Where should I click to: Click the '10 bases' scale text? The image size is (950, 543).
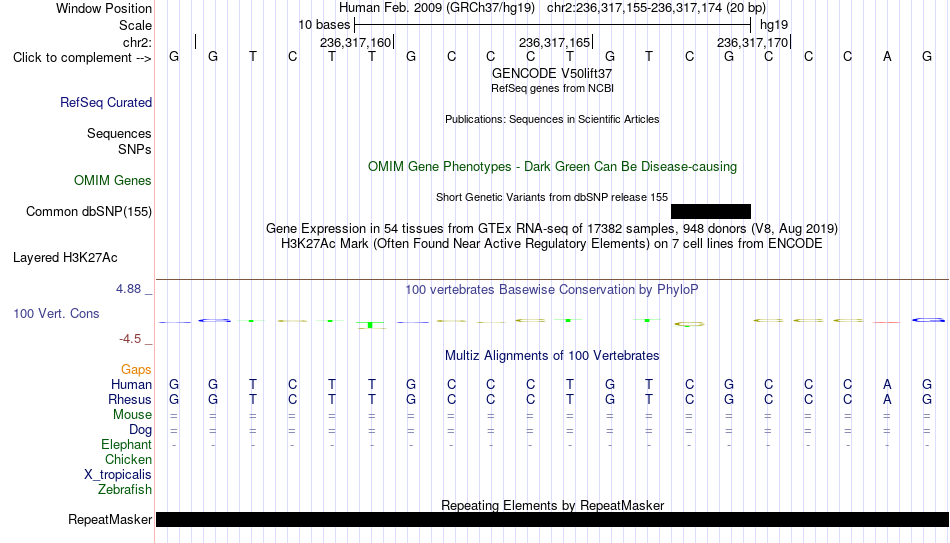[x=324, y=25]
